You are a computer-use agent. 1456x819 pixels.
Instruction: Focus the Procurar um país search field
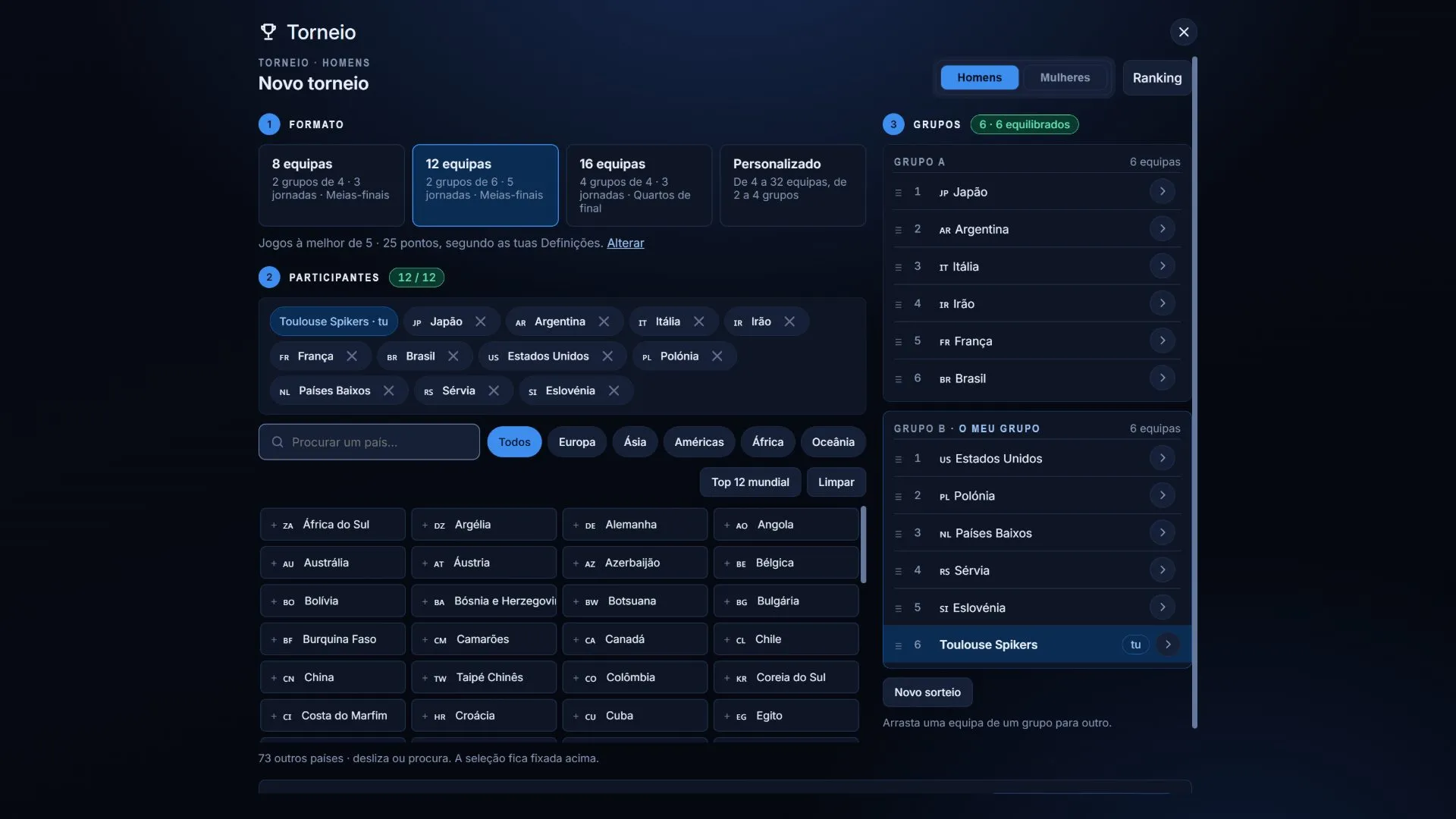(369, 442)
